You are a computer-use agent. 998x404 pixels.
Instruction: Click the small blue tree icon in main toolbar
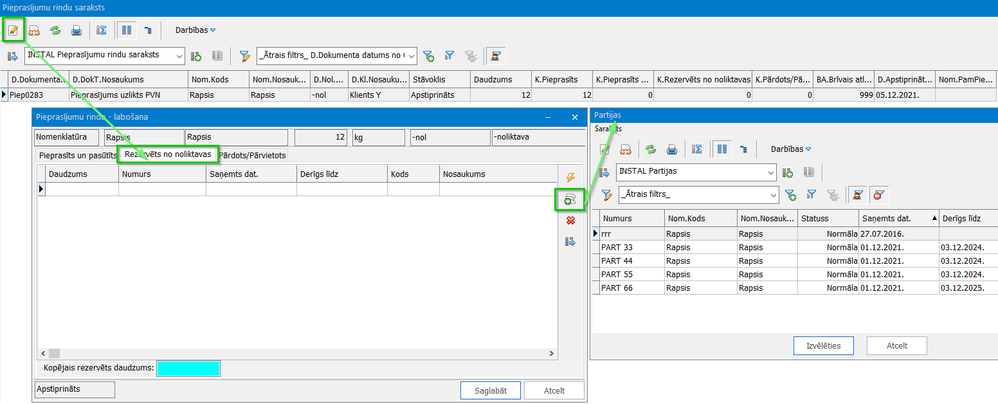tap(147, 30)
